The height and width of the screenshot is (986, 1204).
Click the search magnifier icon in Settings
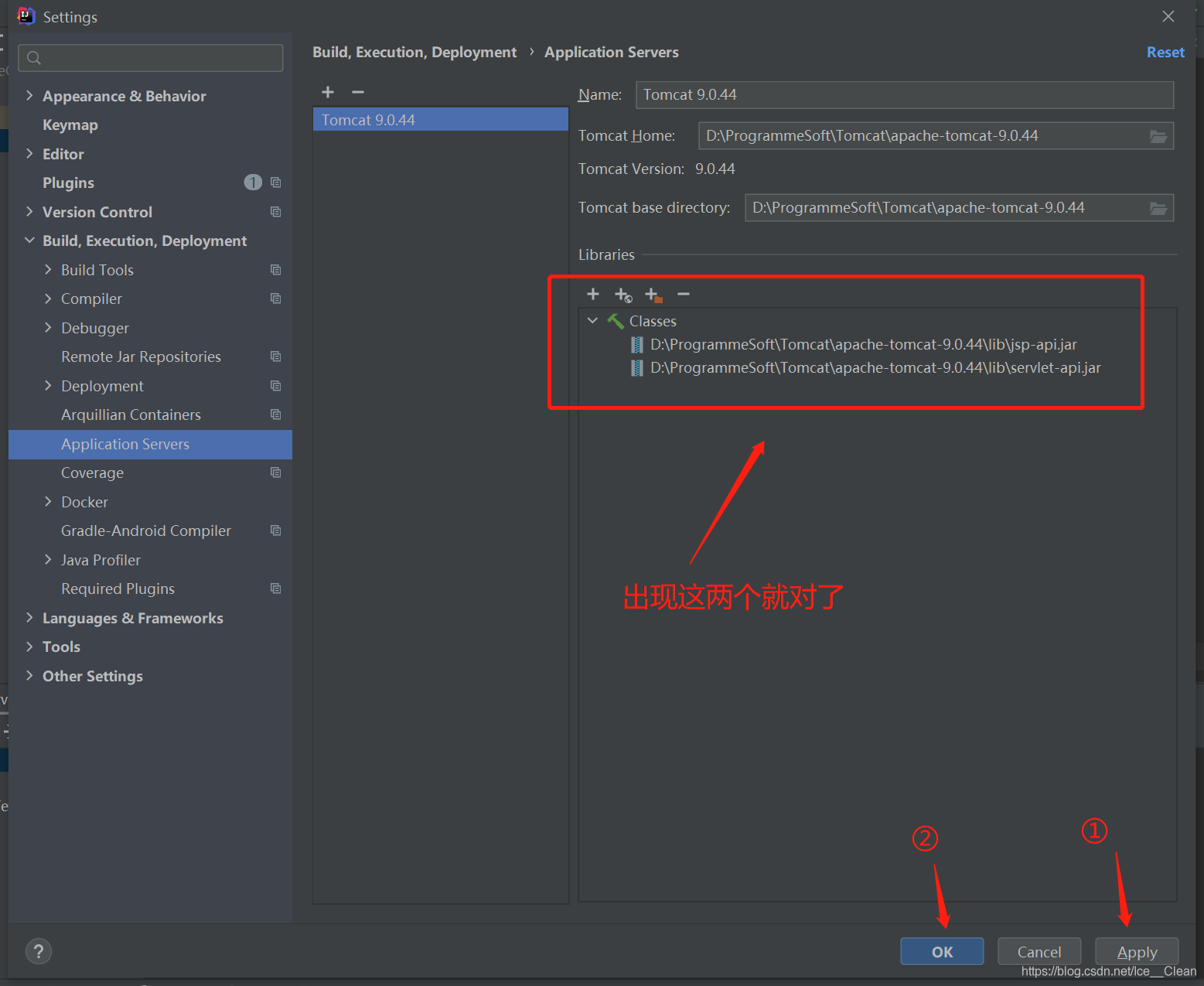click(x=34, y=58)
